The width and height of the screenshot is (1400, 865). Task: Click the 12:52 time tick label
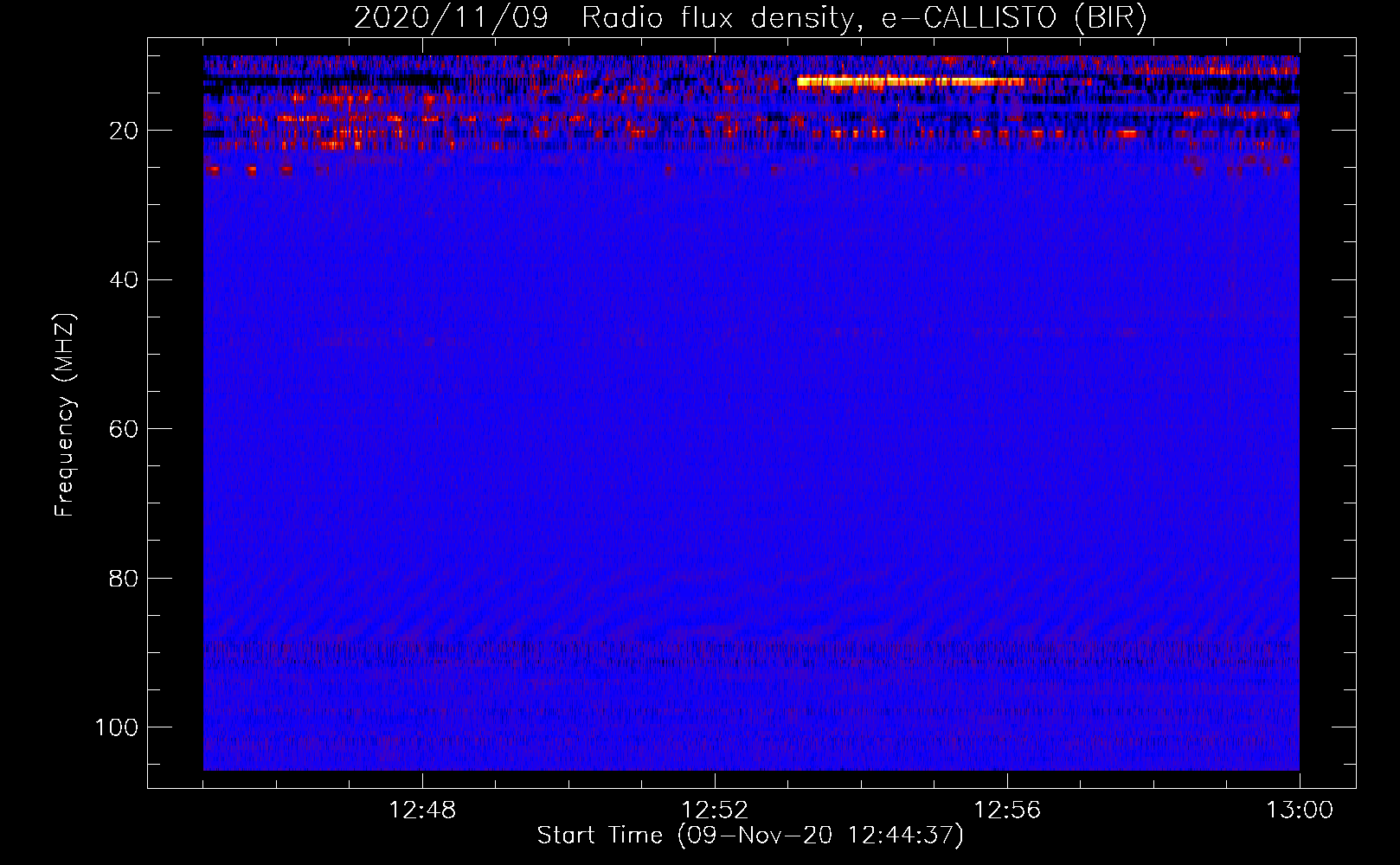point(715,811)
